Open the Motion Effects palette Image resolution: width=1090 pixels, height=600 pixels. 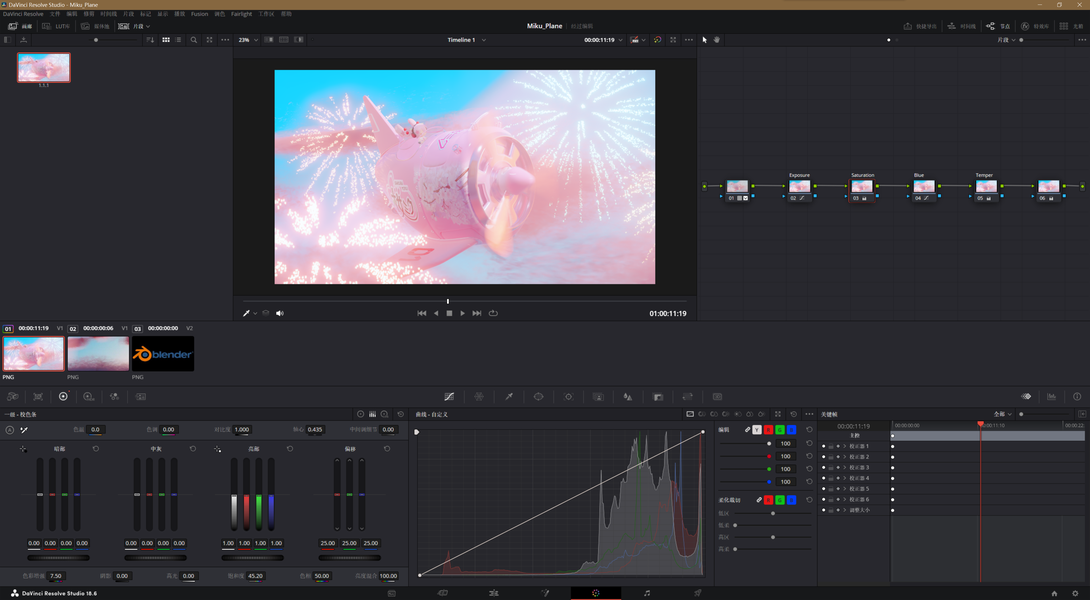(x=140, y=396)
